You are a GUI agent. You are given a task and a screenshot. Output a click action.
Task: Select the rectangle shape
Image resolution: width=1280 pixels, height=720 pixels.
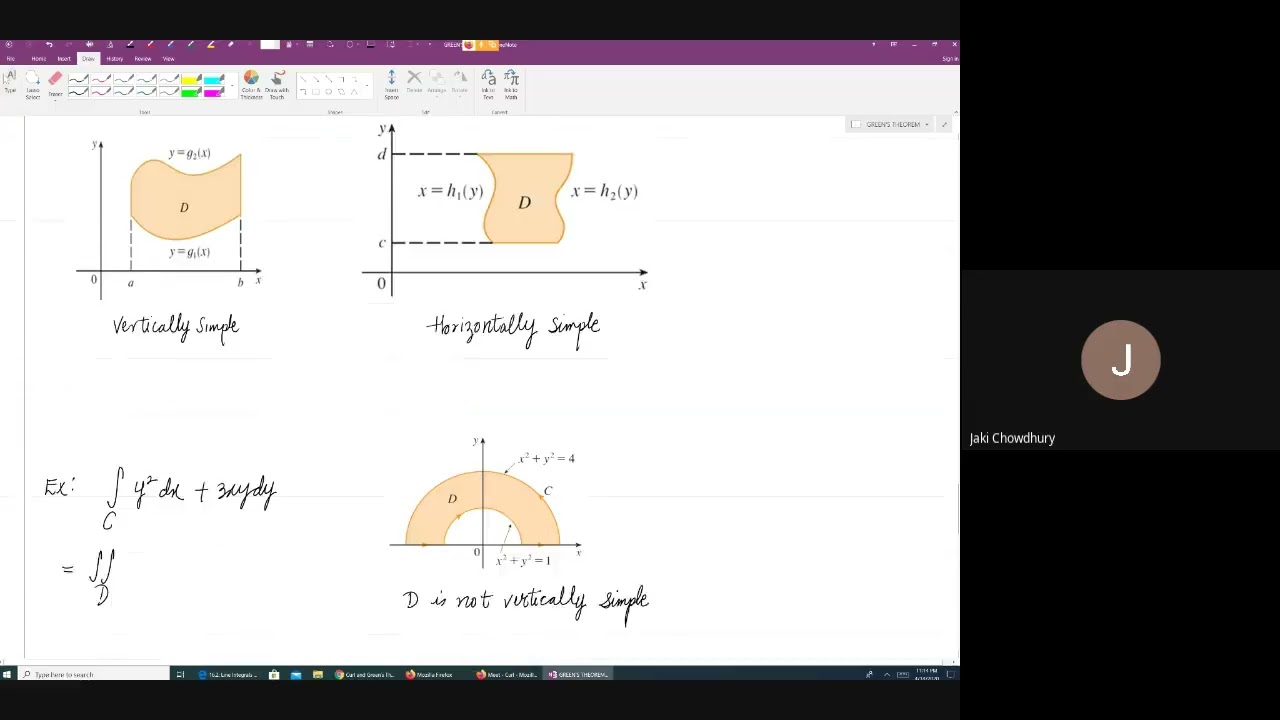(x=316, y=92)
